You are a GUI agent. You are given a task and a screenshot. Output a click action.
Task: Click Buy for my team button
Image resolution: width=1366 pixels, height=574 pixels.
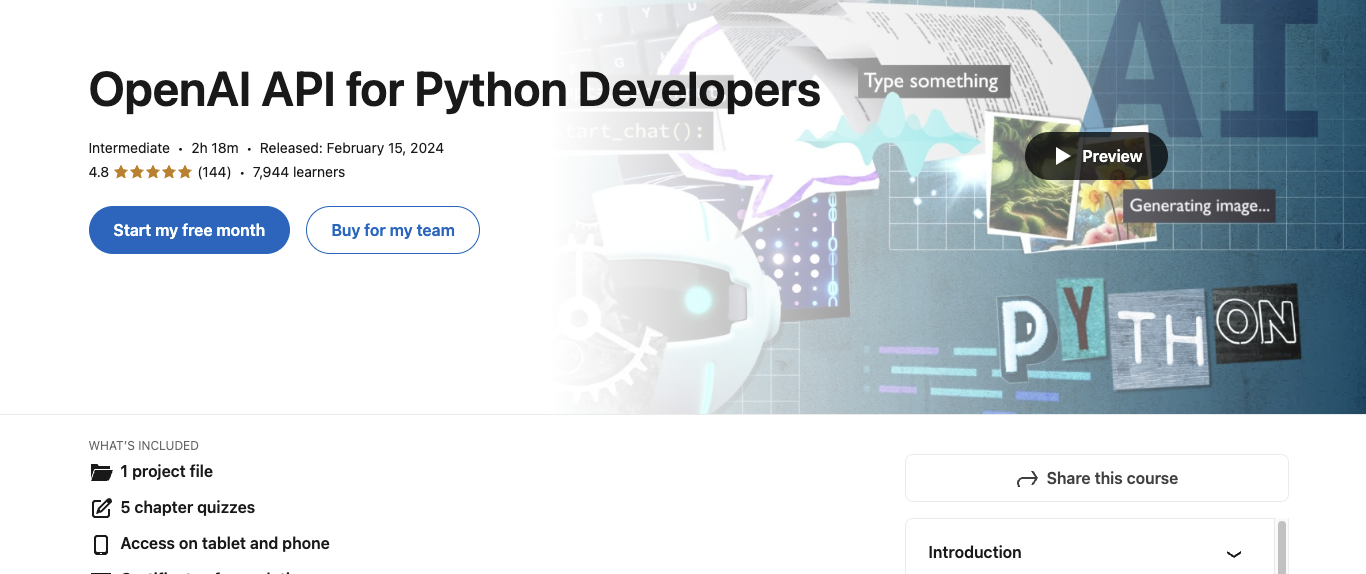pos(393,230)
